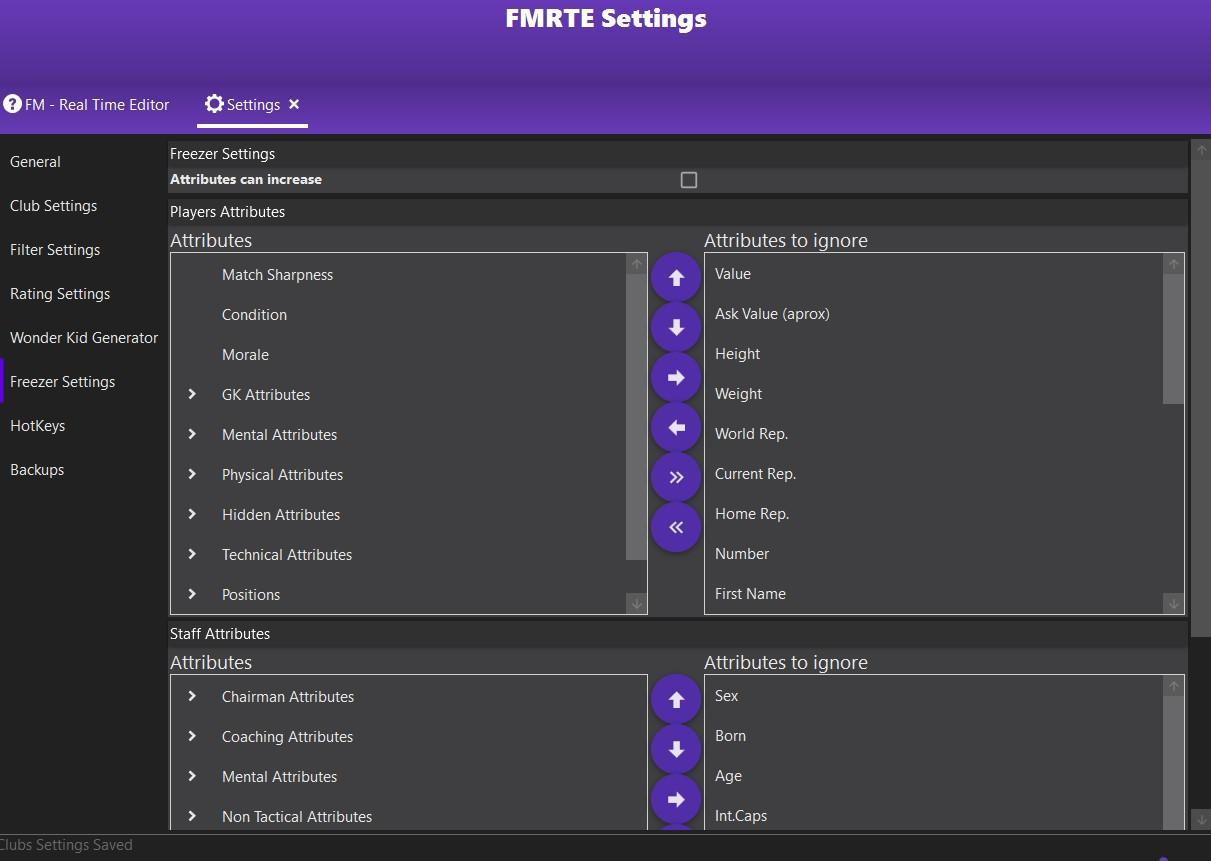1211x861 pixels.
Task: Click the up scroll arrow of staff Attributes to ignore list
Action: (1174, 686)
